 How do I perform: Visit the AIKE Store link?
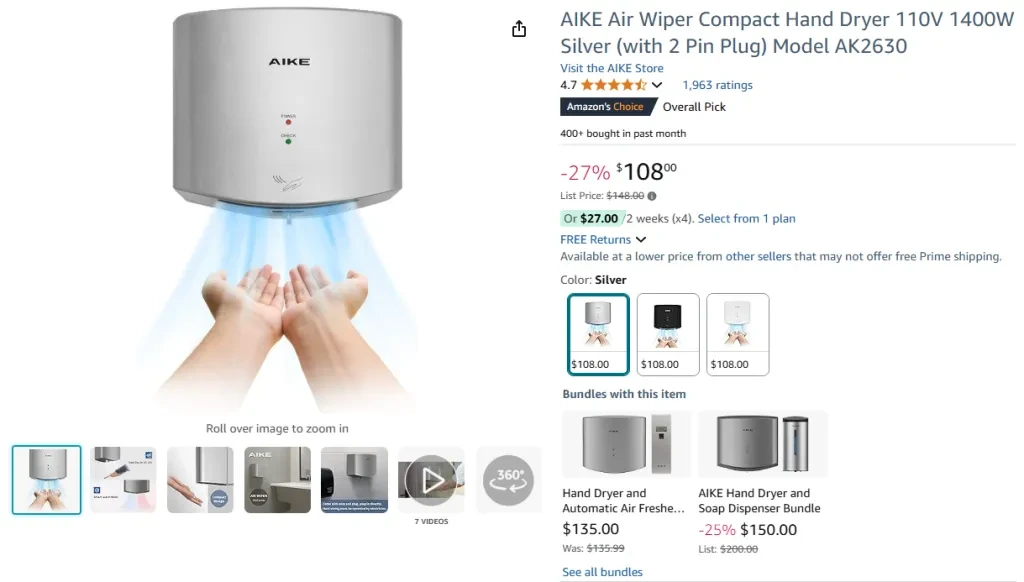coord(612,68)
